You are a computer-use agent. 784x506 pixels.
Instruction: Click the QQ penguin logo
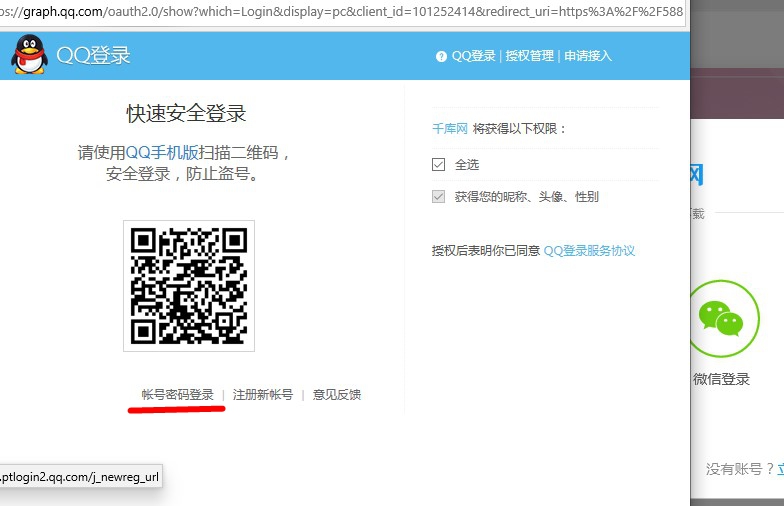tap(28, 55)
